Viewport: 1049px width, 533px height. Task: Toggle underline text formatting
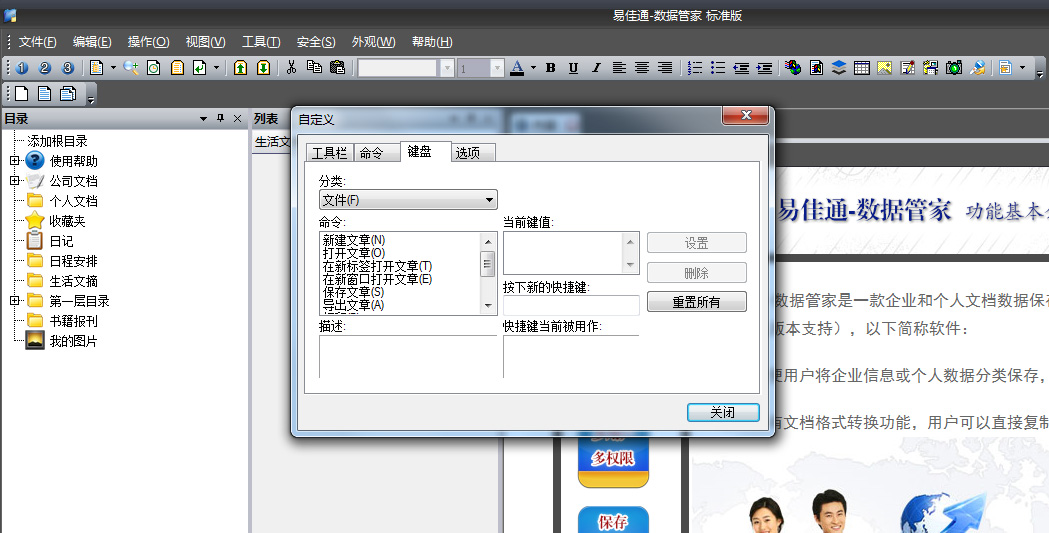pos(573,68)
